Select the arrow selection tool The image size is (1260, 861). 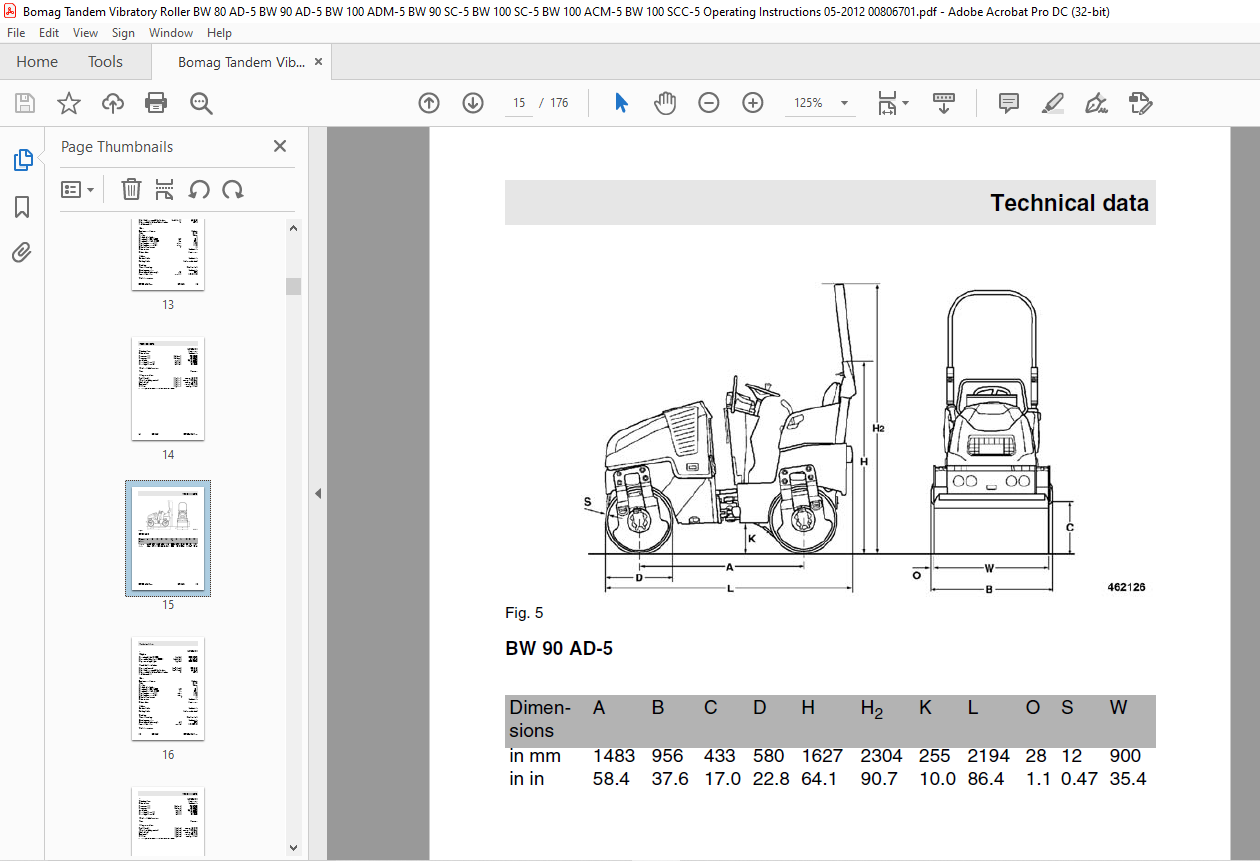(621, 103)
